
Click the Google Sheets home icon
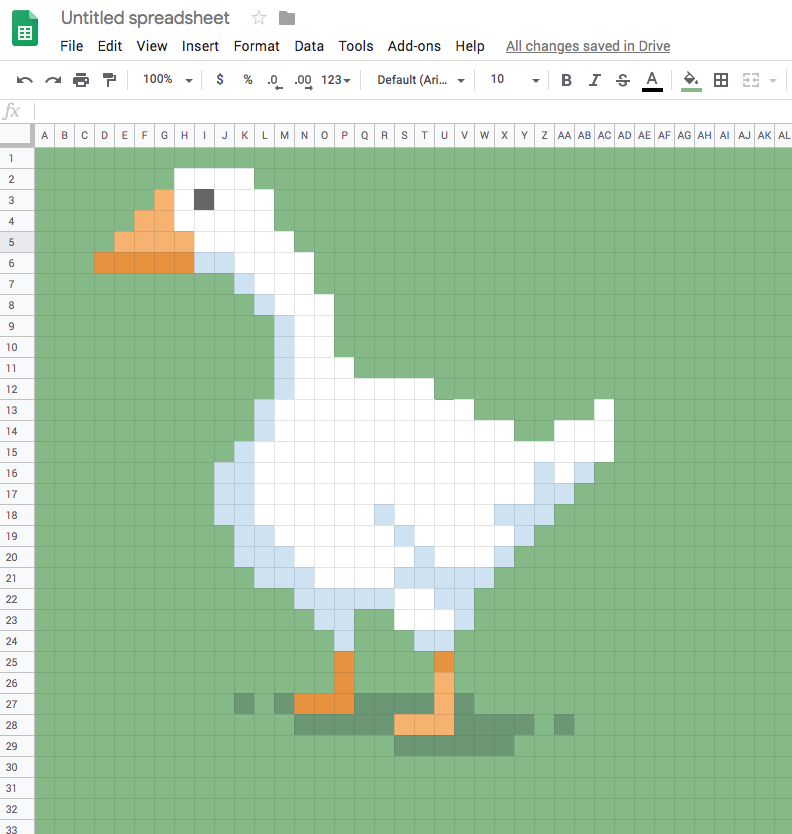click(24, 29)
